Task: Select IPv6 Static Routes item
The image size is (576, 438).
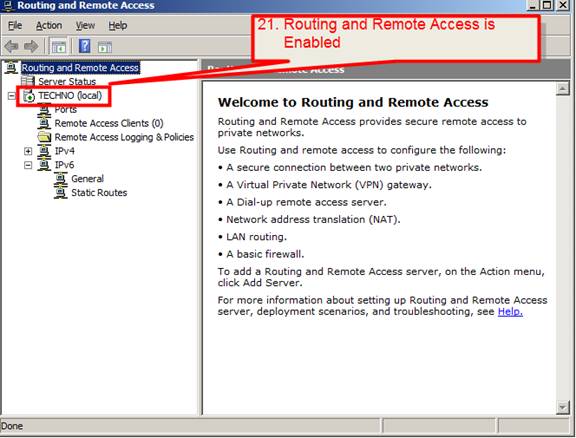Action: [x=99, y=193]
